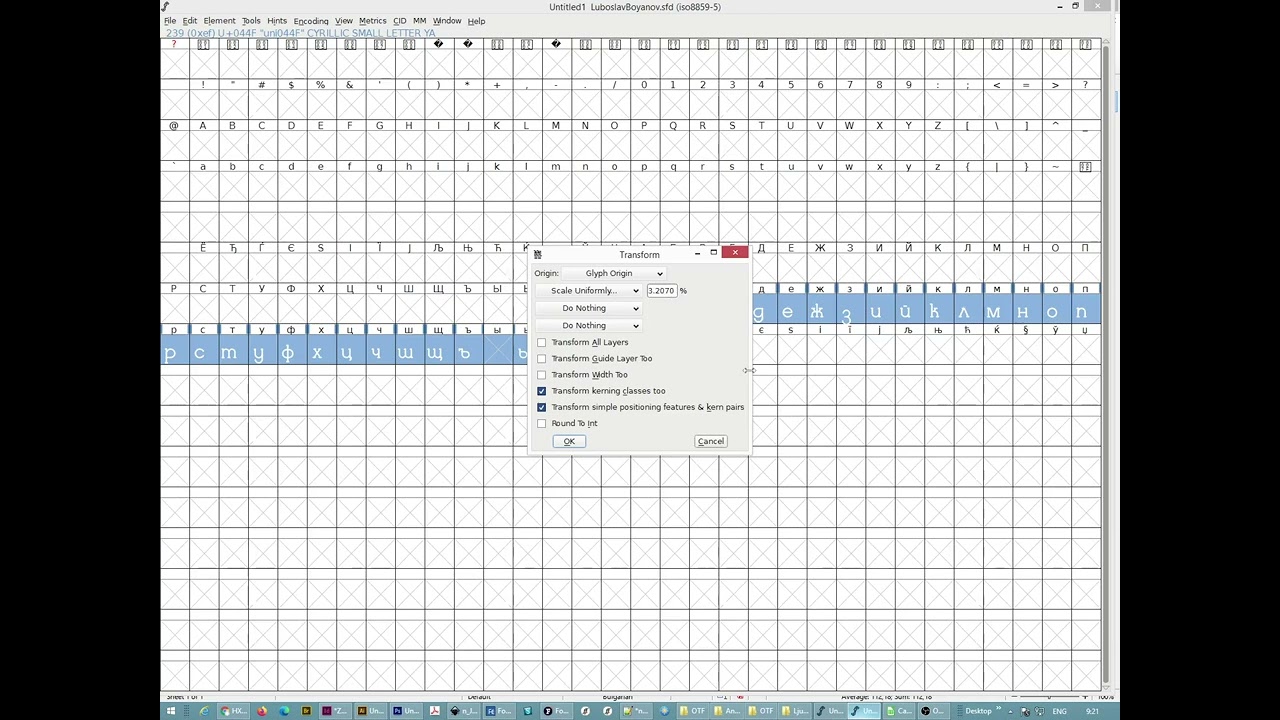Open the Element menu
The width and height of the screenshot is (1280, 720).
pyautogui.click(x=219, y=20)
